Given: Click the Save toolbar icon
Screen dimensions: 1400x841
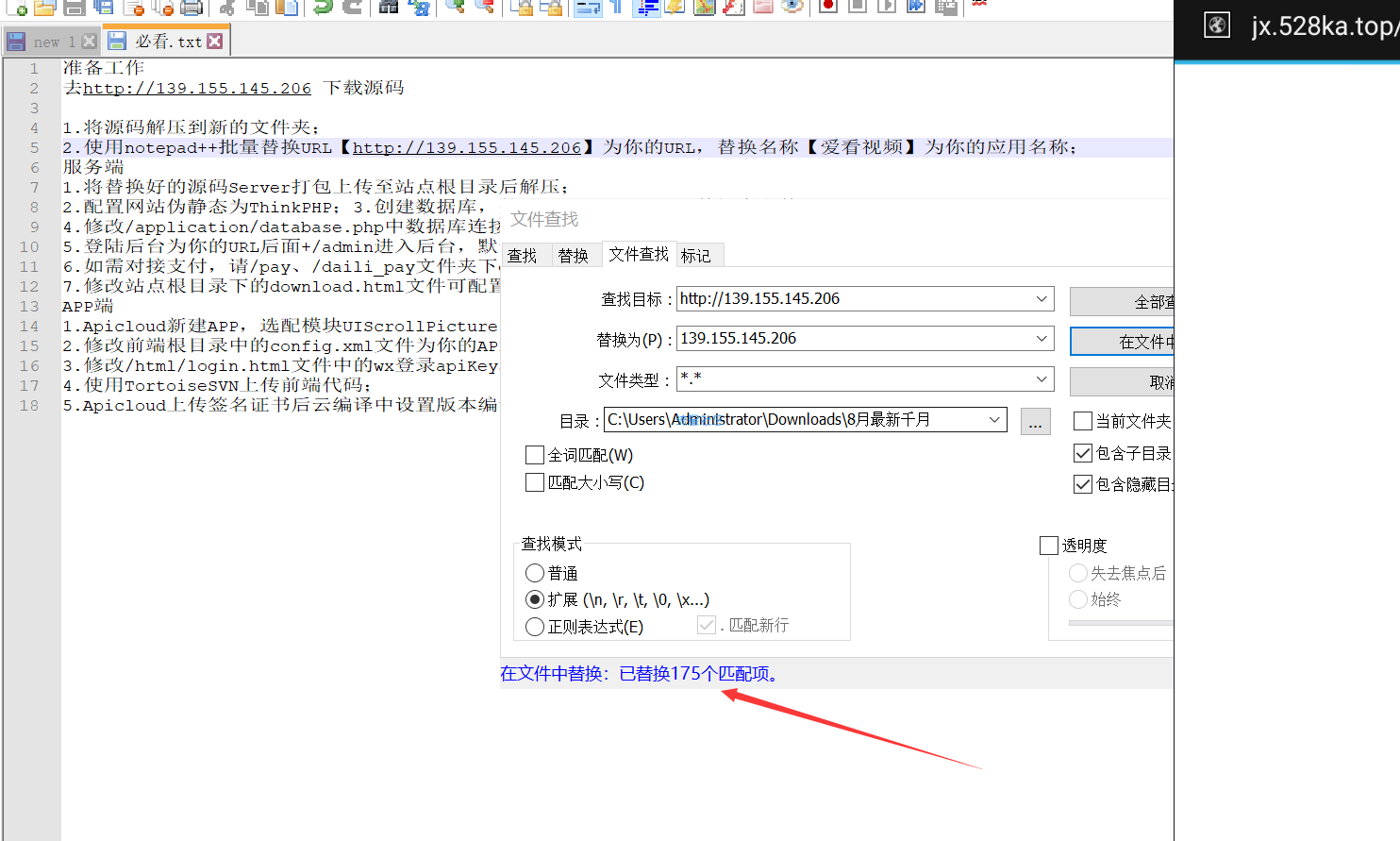Looking at the screenshot, I should pyautogui.click(x=75, y=8).
